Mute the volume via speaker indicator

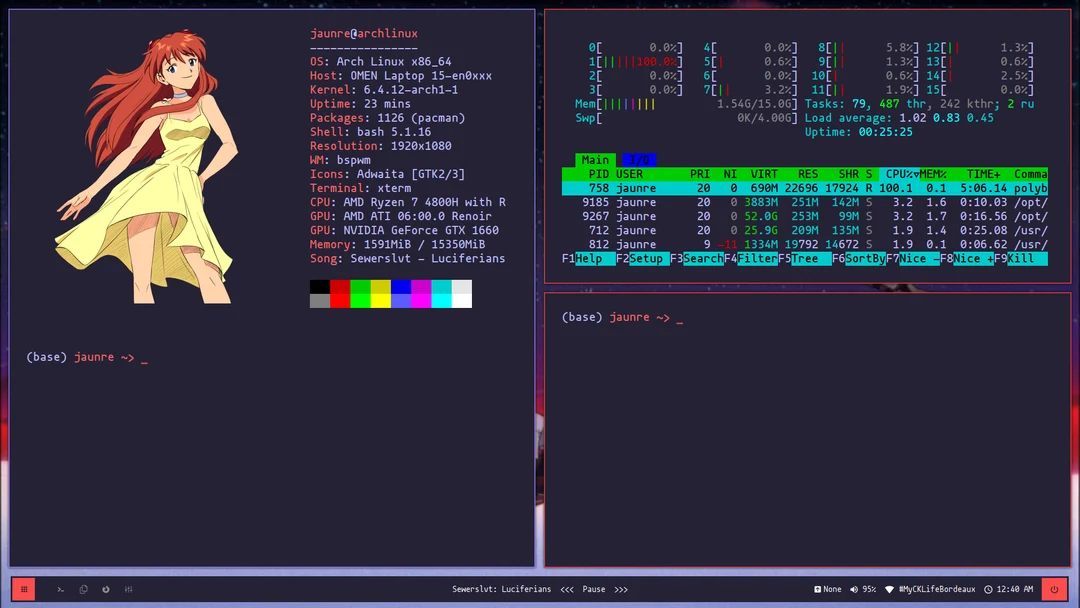(x=852, y=589)
